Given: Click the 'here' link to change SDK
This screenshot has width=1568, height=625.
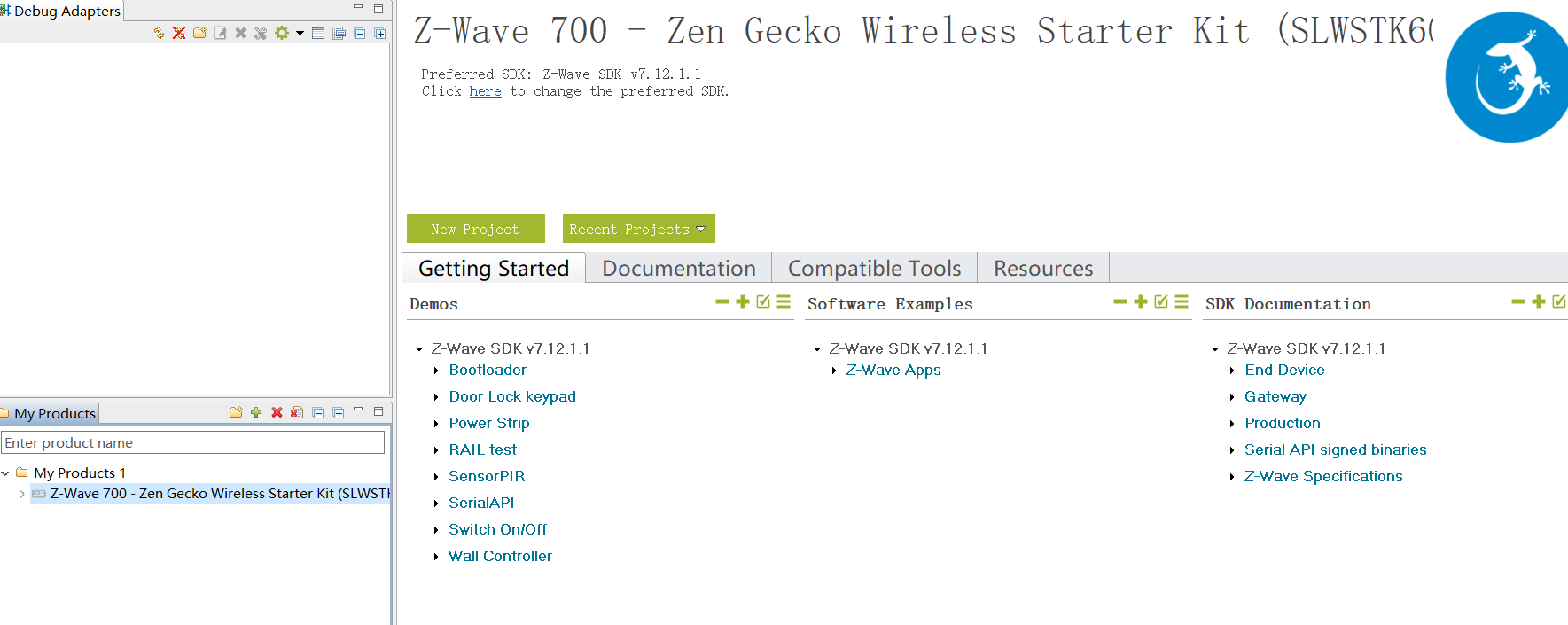Looking at the screenshot, I should click(485, 91).
